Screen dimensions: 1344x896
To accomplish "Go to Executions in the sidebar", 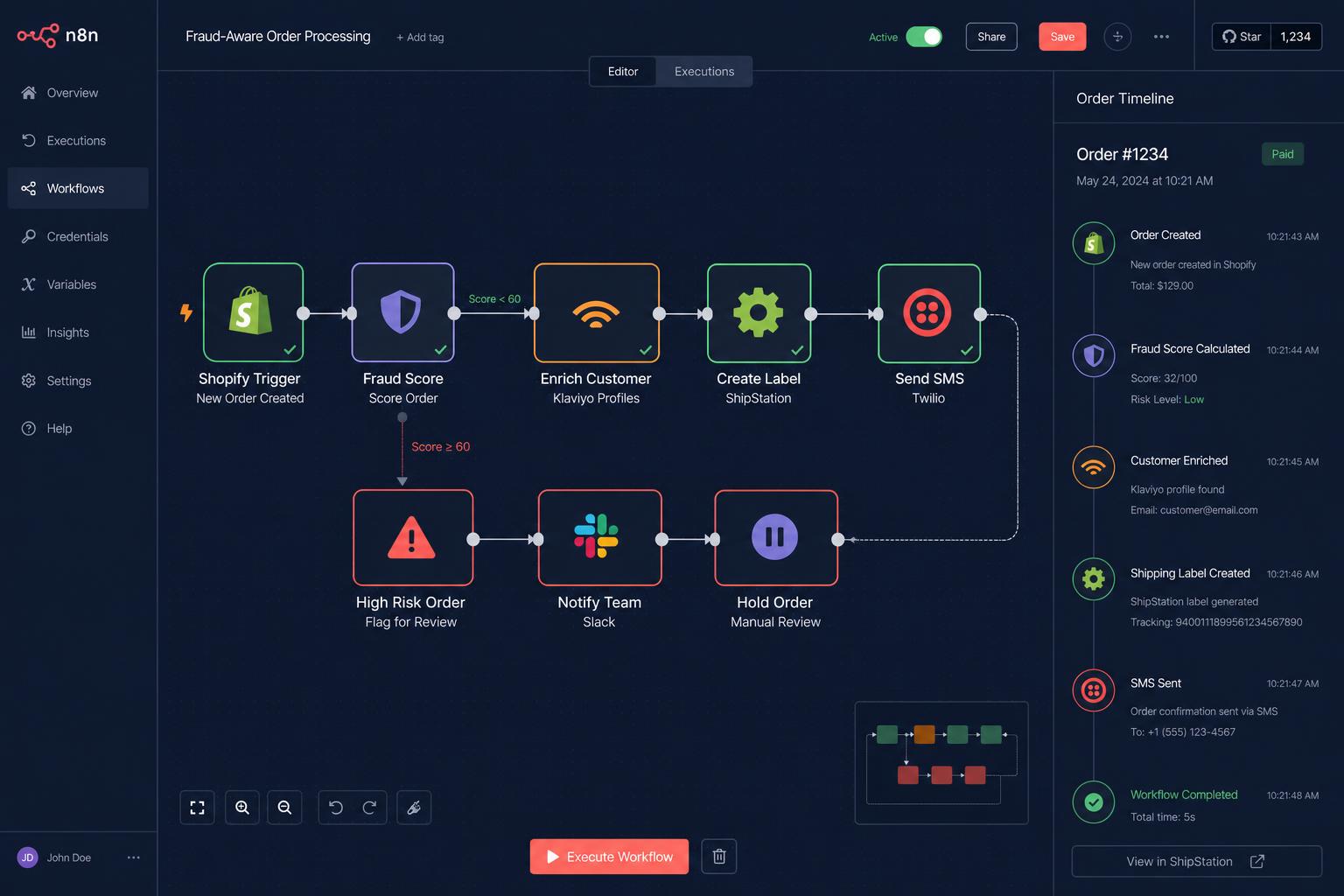I will point(78,141).
